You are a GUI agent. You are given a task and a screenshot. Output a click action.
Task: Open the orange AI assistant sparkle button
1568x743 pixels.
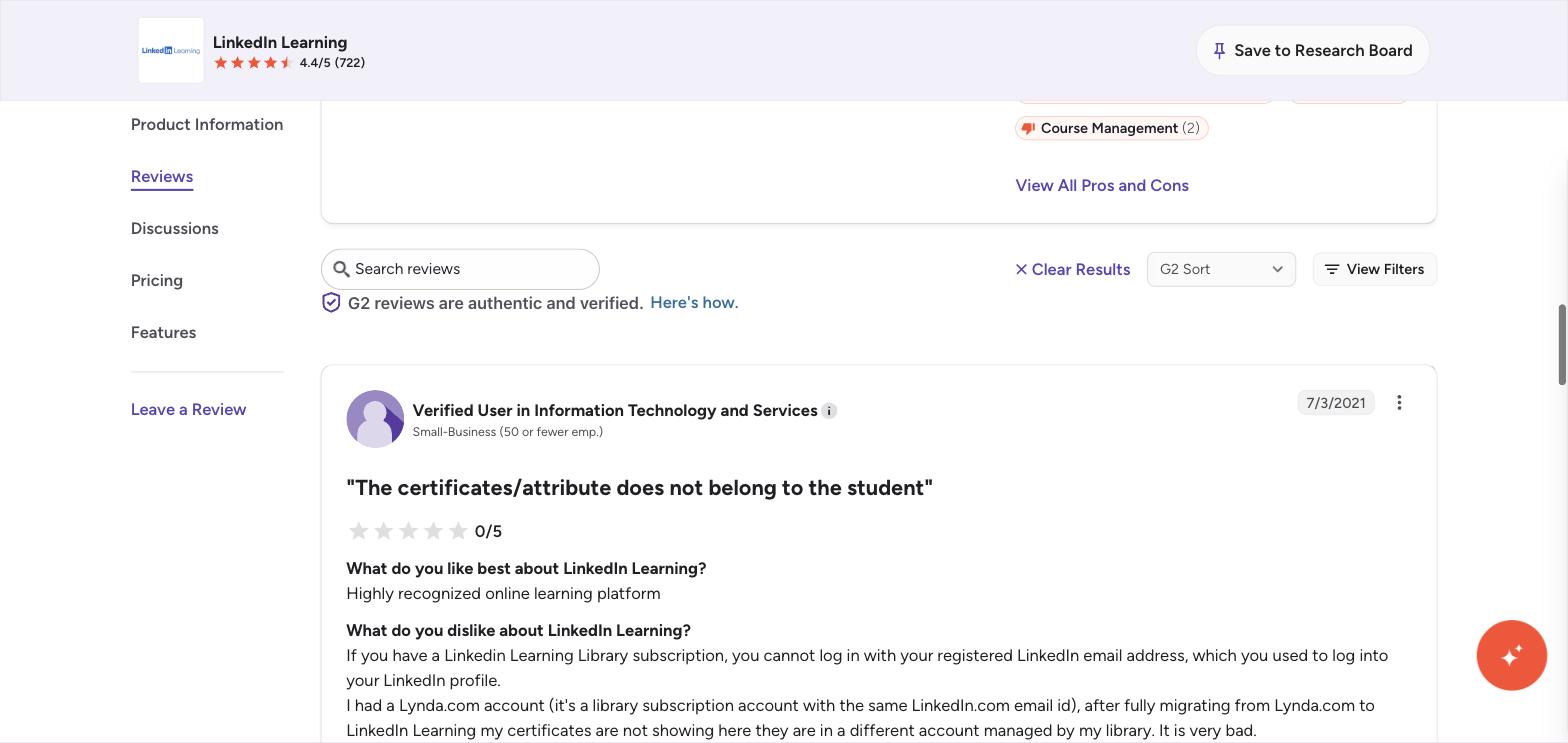(x=1512, y=655)
